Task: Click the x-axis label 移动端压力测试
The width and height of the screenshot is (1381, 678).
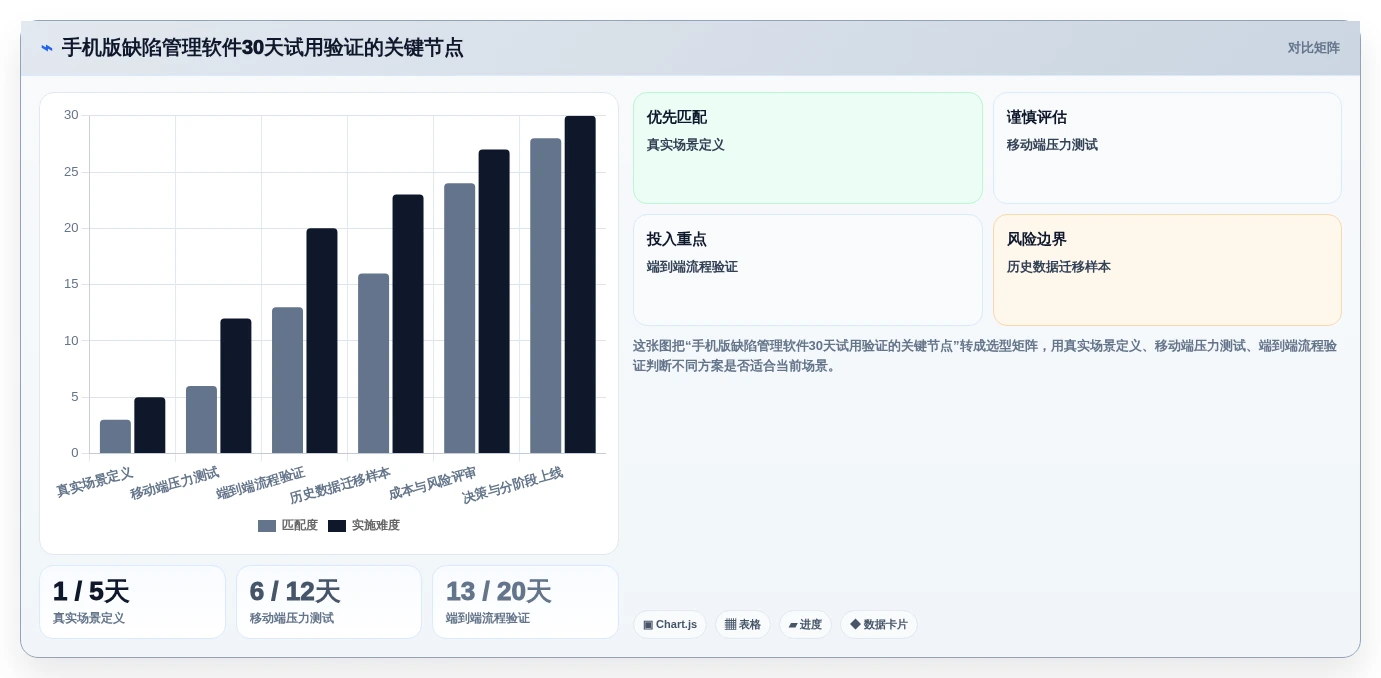Action: coord(174,484)
